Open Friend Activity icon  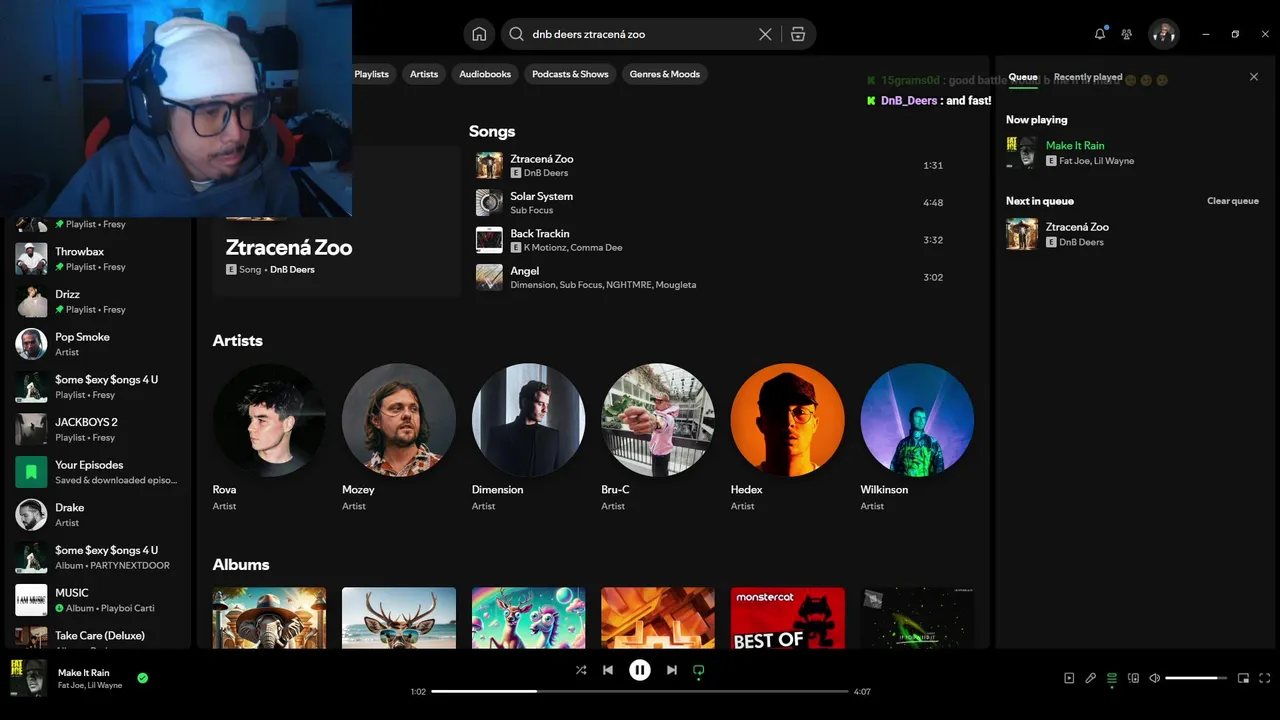pos(1127,34)
